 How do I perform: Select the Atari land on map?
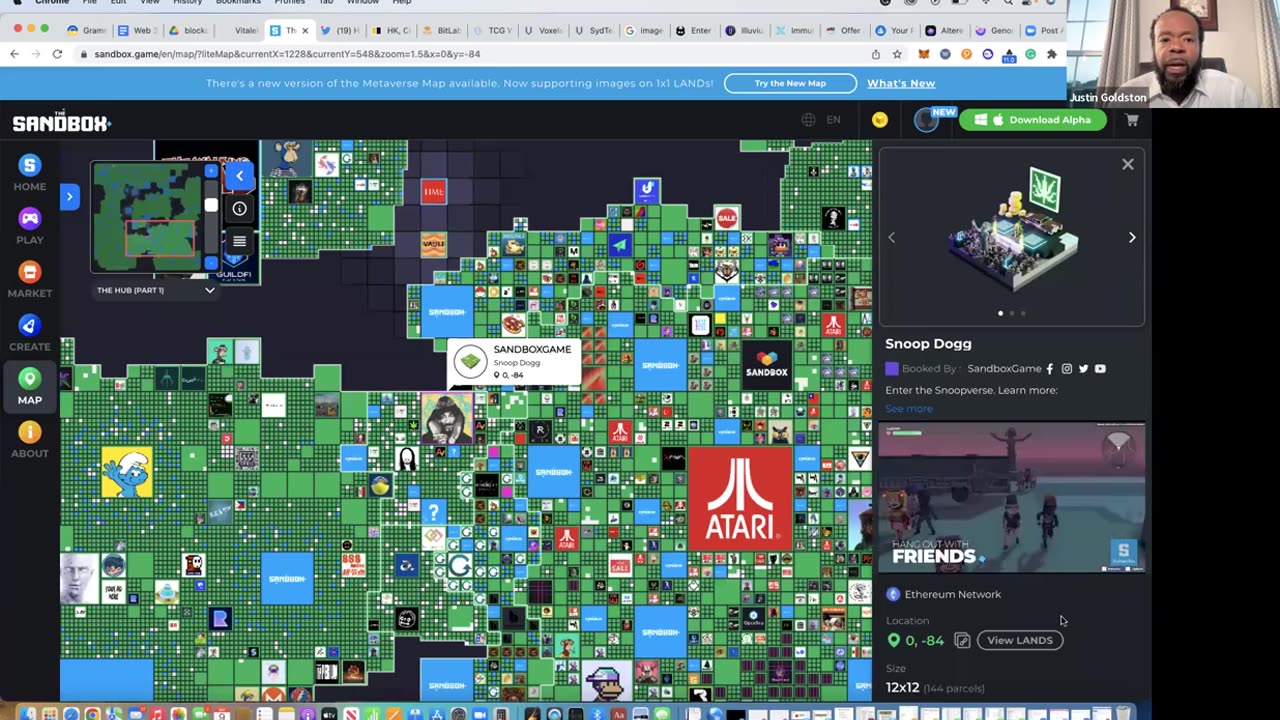pos(739,498)
